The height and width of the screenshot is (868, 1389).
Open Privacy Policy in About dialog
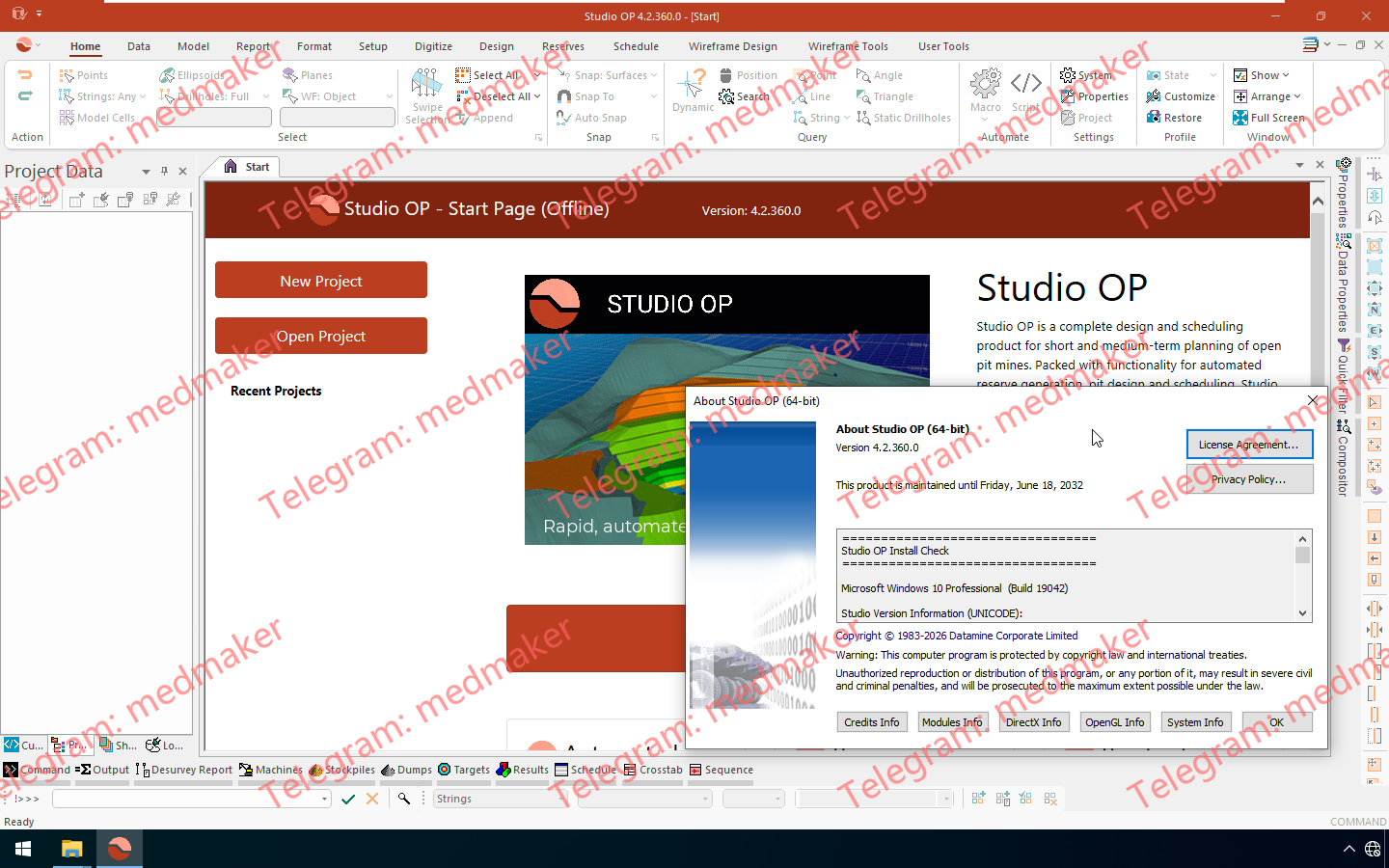1249,479
